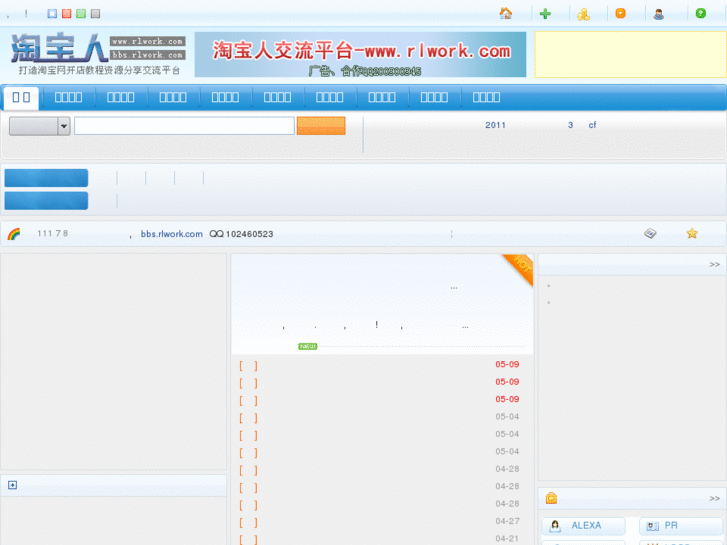This screenshot has width=727, height=545.
Task: Open the ALEXA query button
Action: click(x=583, y=526)
